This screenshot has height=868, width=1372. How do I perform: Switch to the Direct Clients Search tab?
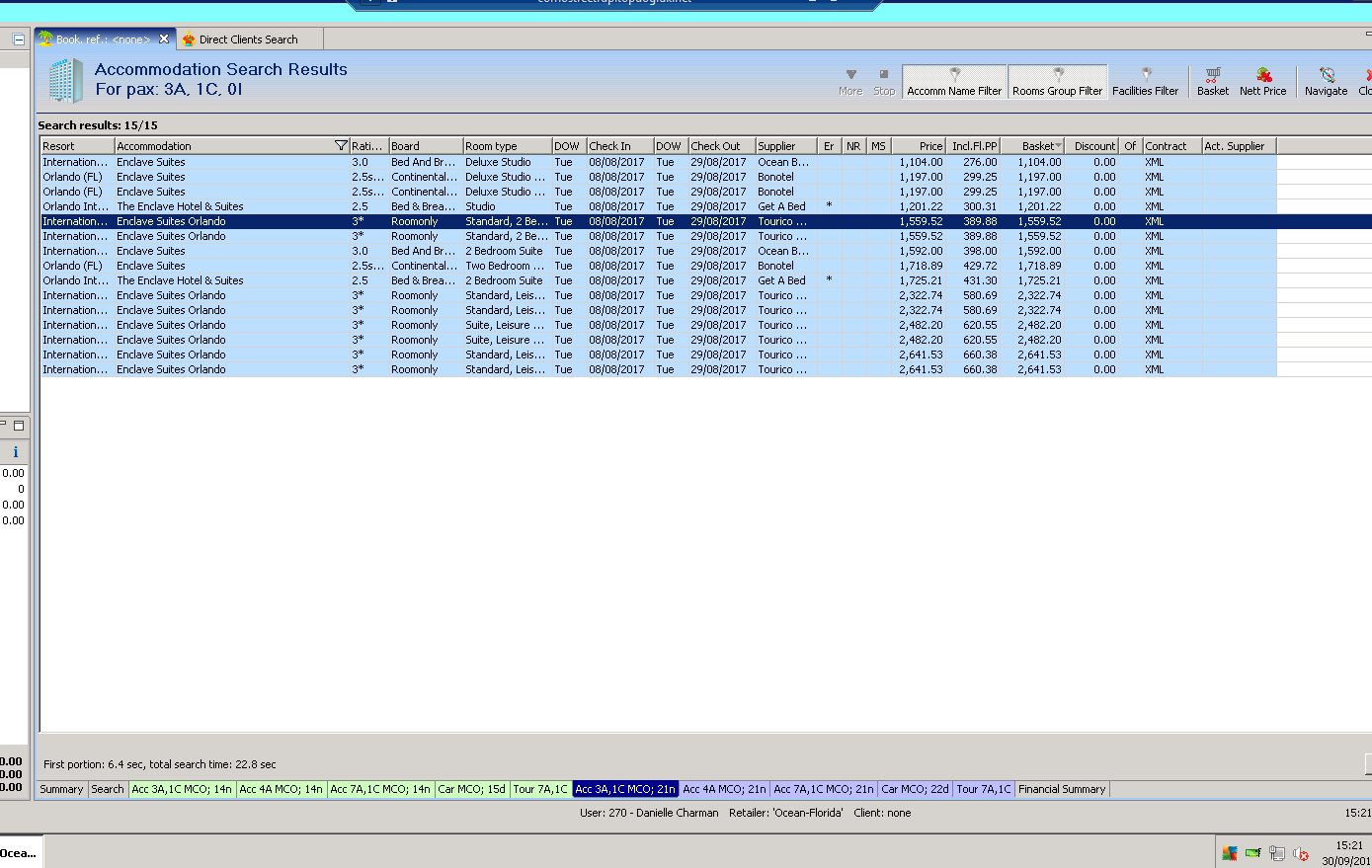[x=248, y=39]
